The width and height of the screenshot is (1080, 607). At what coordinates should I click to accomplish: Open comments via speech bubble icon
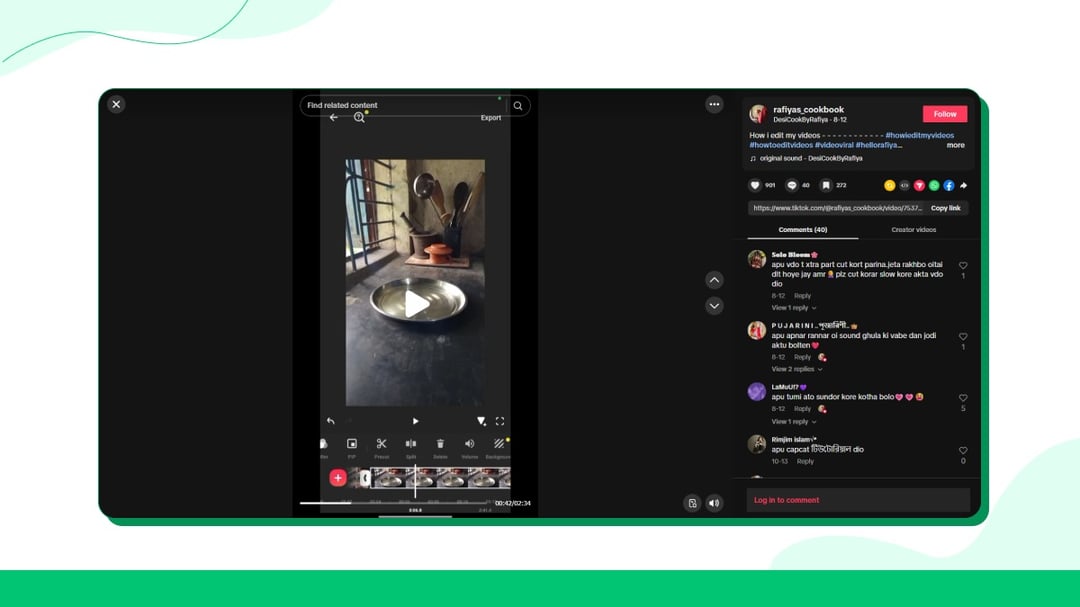(x=791, y=185)
